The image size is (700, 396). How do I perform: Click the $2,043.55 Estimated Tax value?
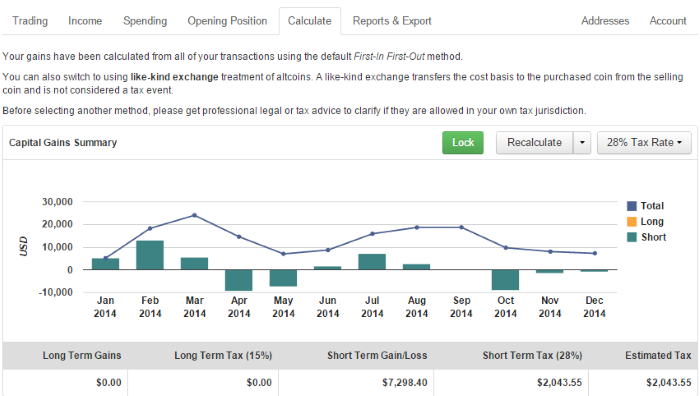coord(668,383)
